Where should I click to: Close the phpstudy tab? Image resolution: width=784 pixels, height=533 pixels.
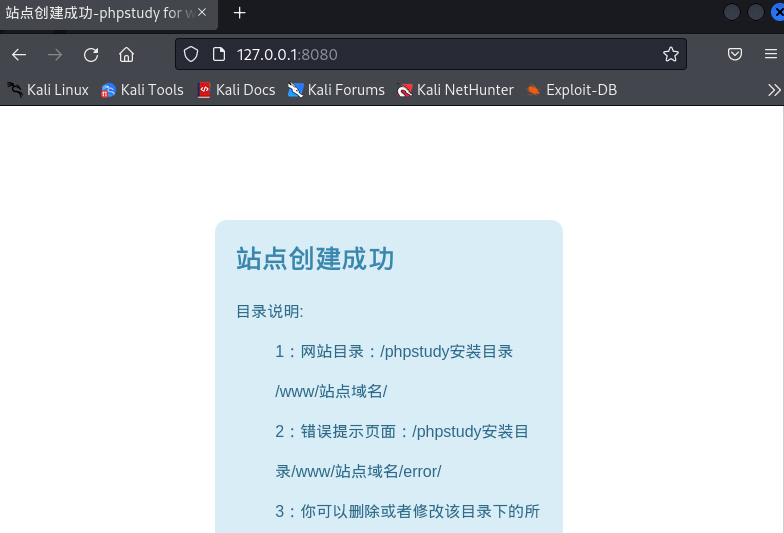click(x=202, y=12)
